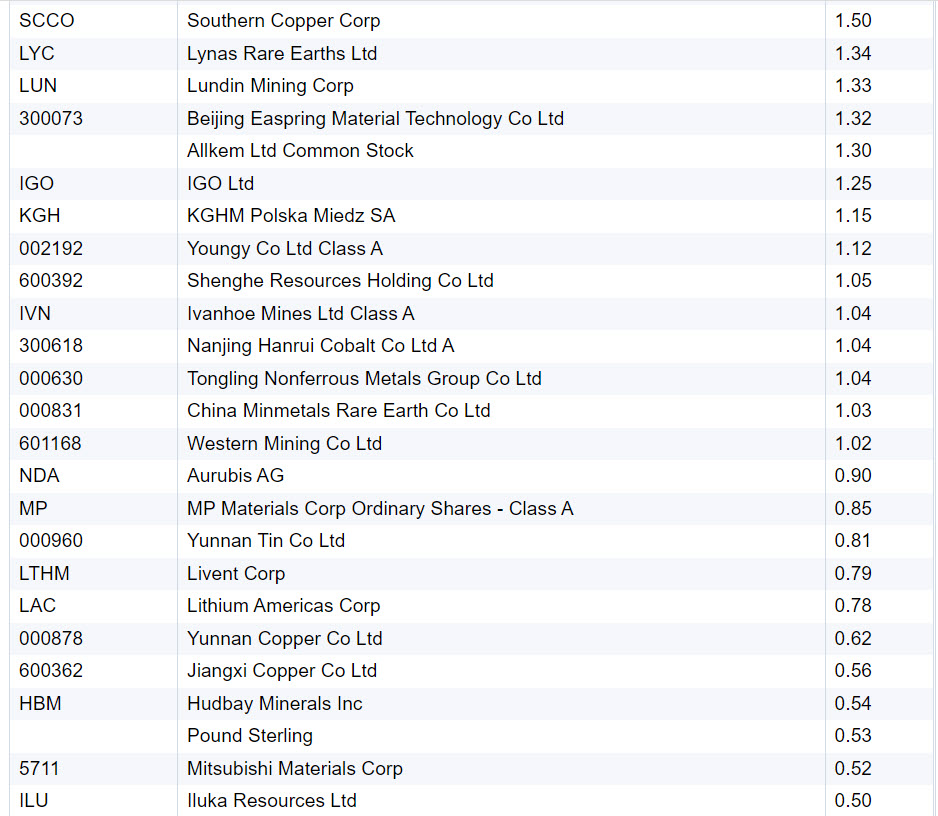
Task: Click the SCCO ticker symbol
Action: pyautogui.click(x=46, y=21)
